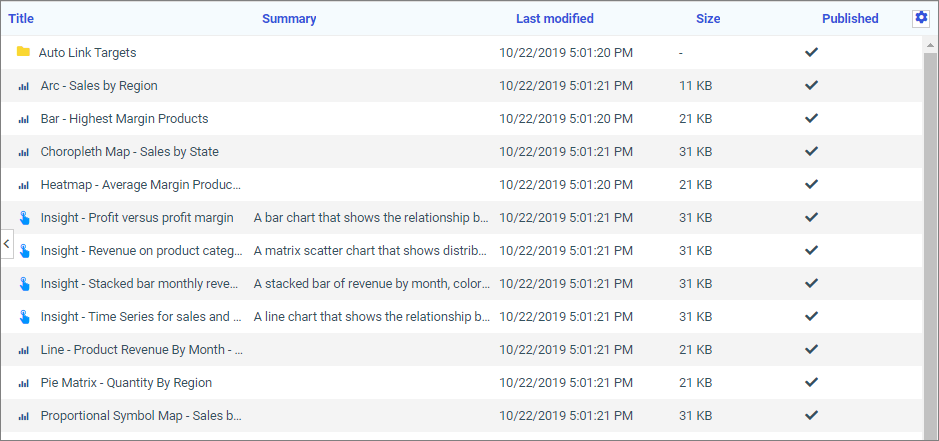Sort by the Title column header
This screenshot has width=939, height=441.
[x=21, y=18]
